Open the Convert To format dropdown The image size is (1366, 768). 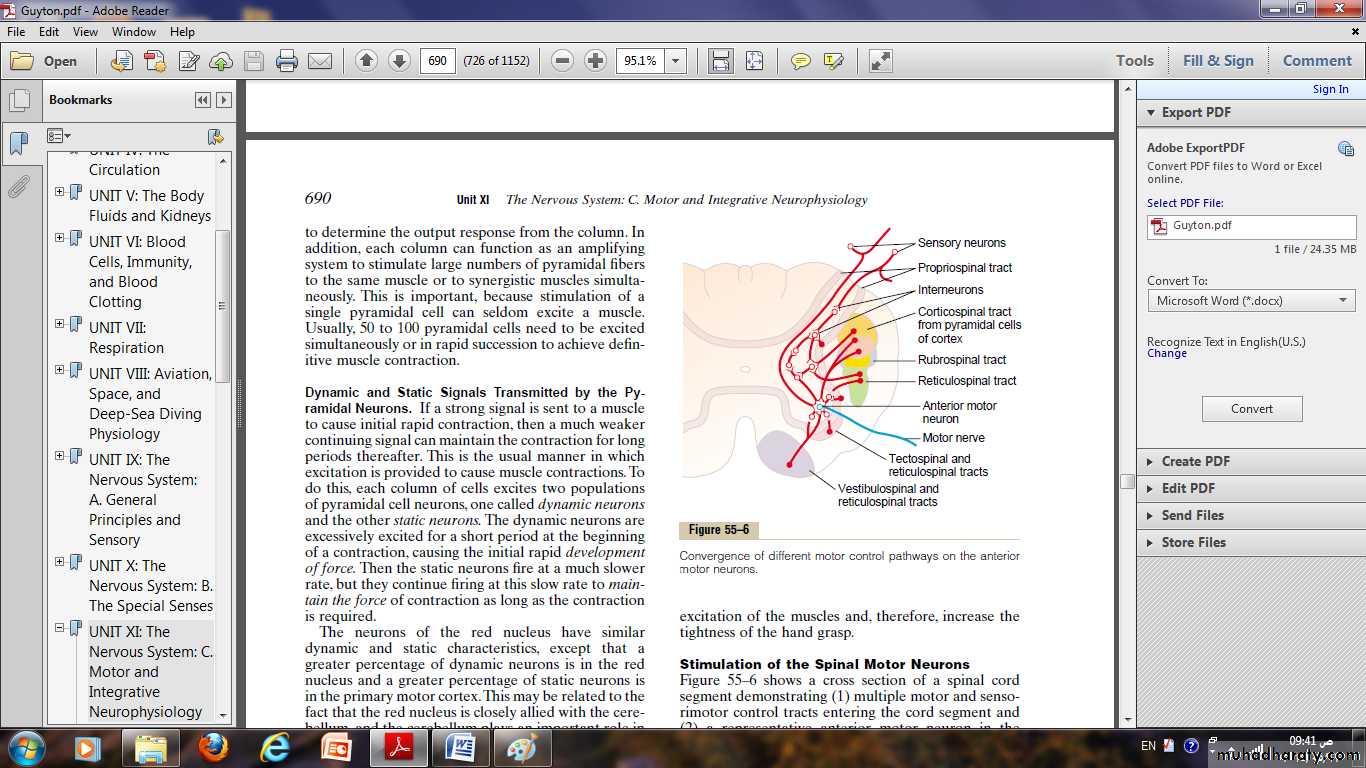point(1251,300)
